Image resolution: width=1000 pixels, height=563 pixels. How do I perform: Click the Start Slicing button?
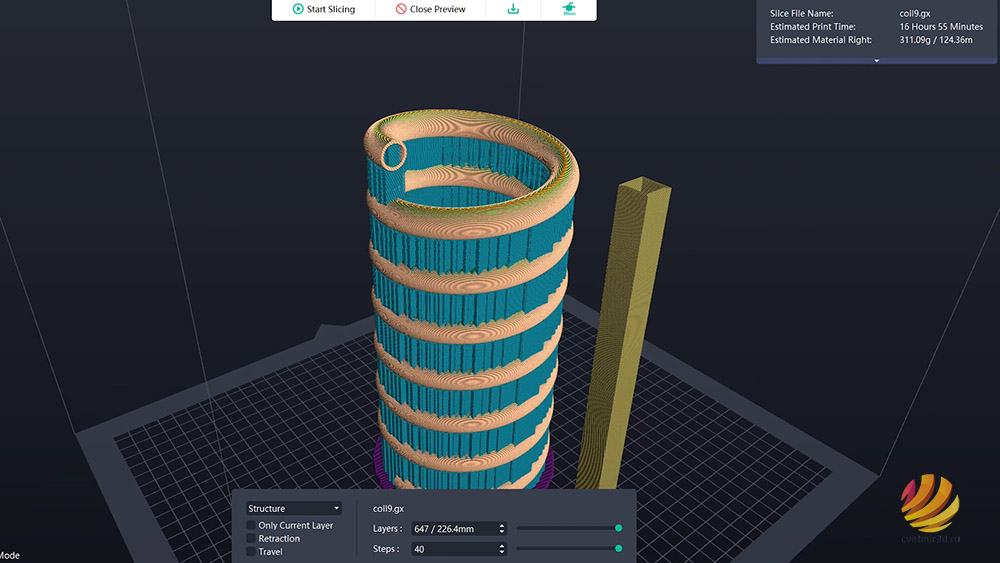point(323,9)
